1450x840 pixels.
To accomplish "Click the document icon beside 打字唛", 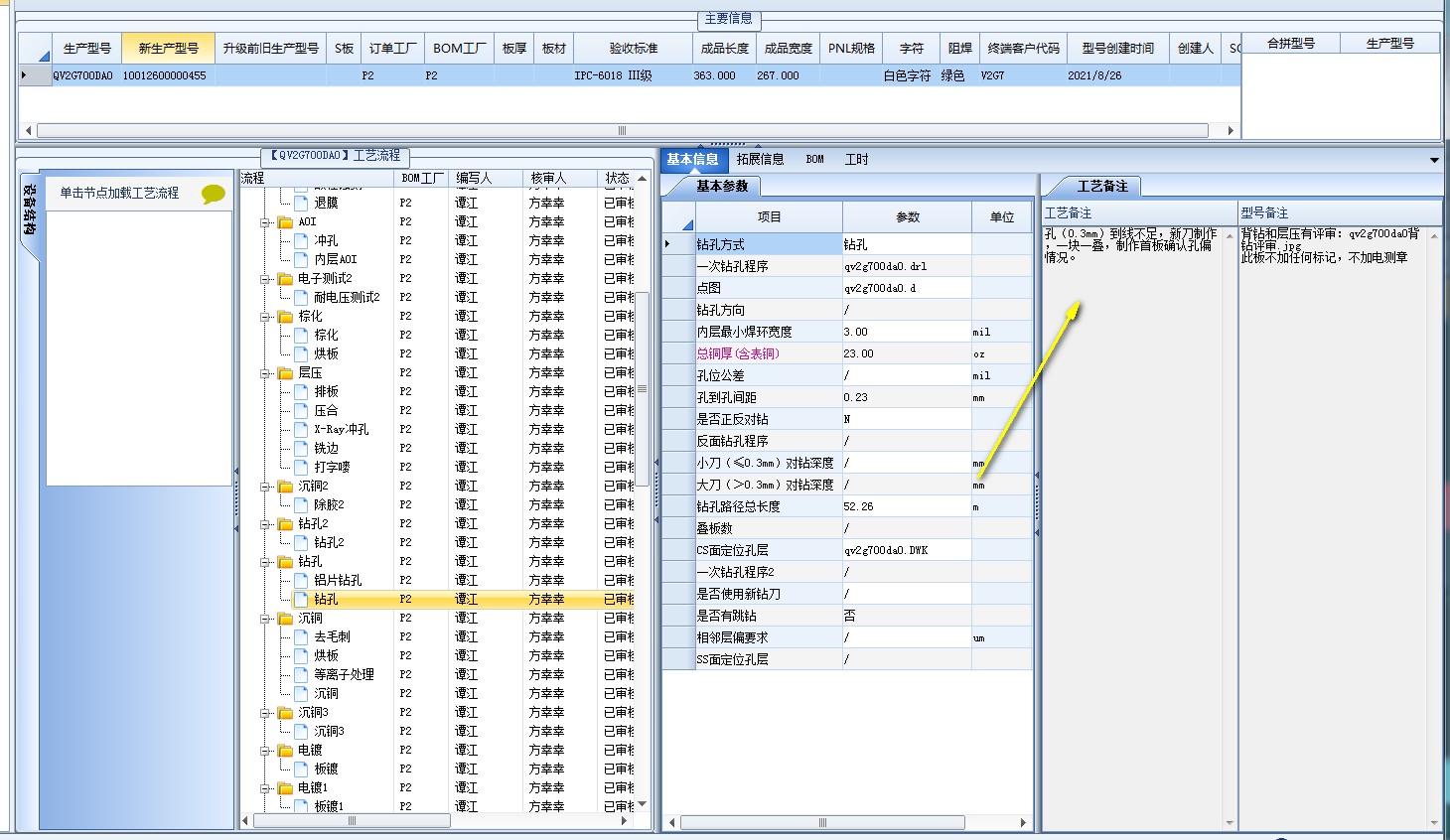I will 302,467.
